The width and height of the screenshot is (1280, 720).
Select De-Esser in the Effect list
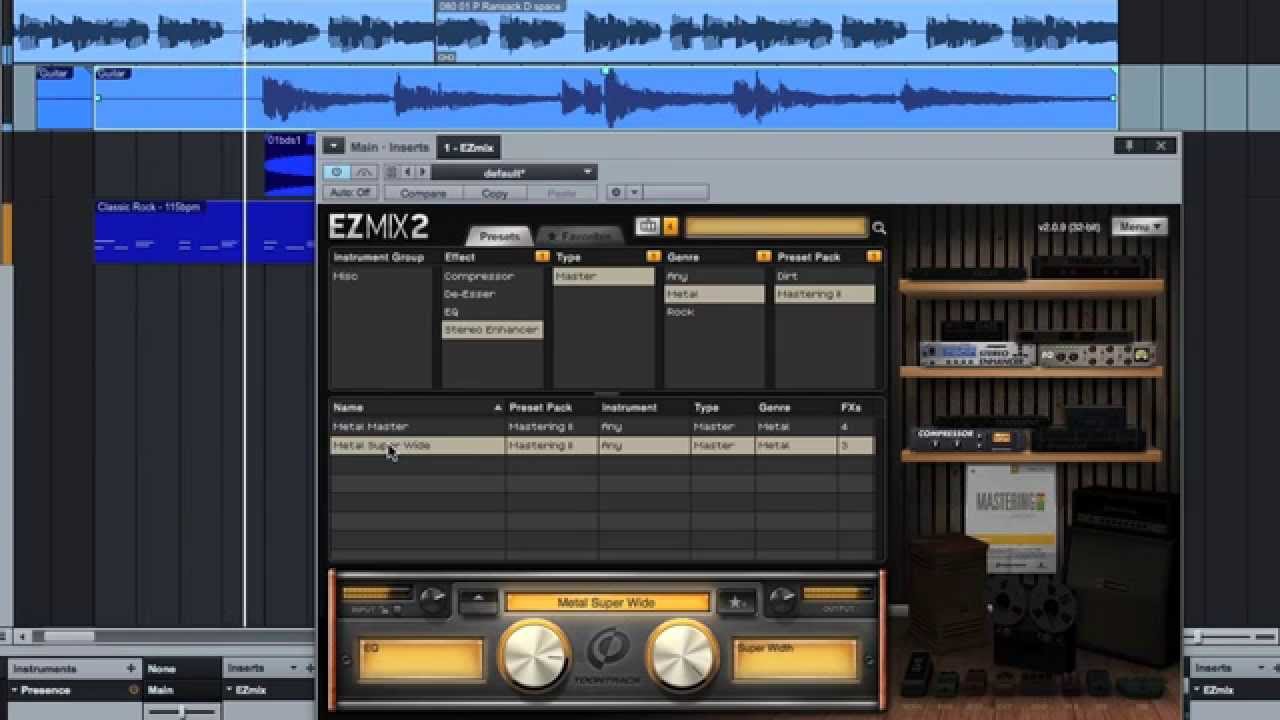pos(492,294)
